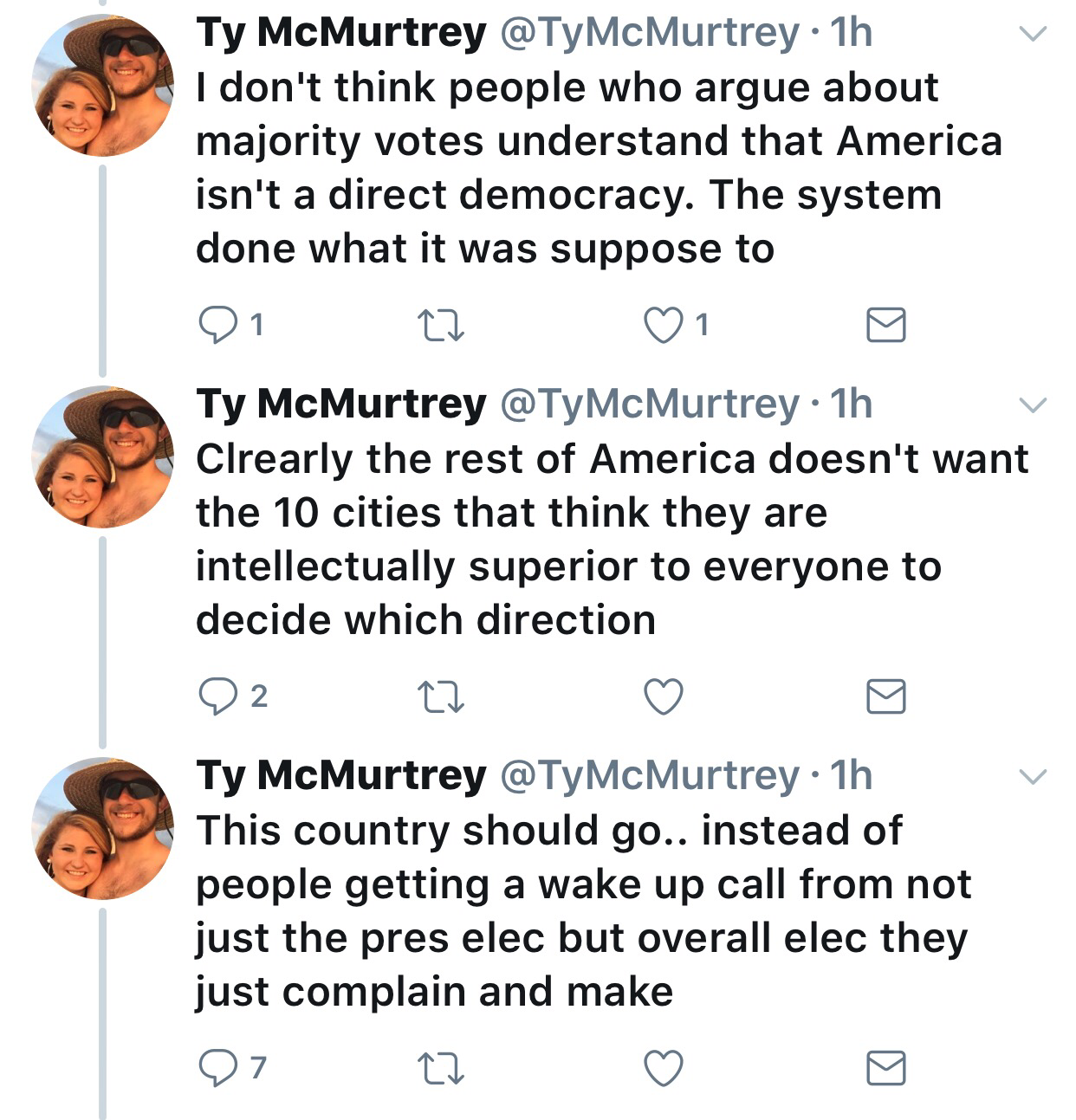Open the chevron menu on the third tweet
Image resolution: width=1076 pixels, height=1120 pixels.
[1032, 777]
